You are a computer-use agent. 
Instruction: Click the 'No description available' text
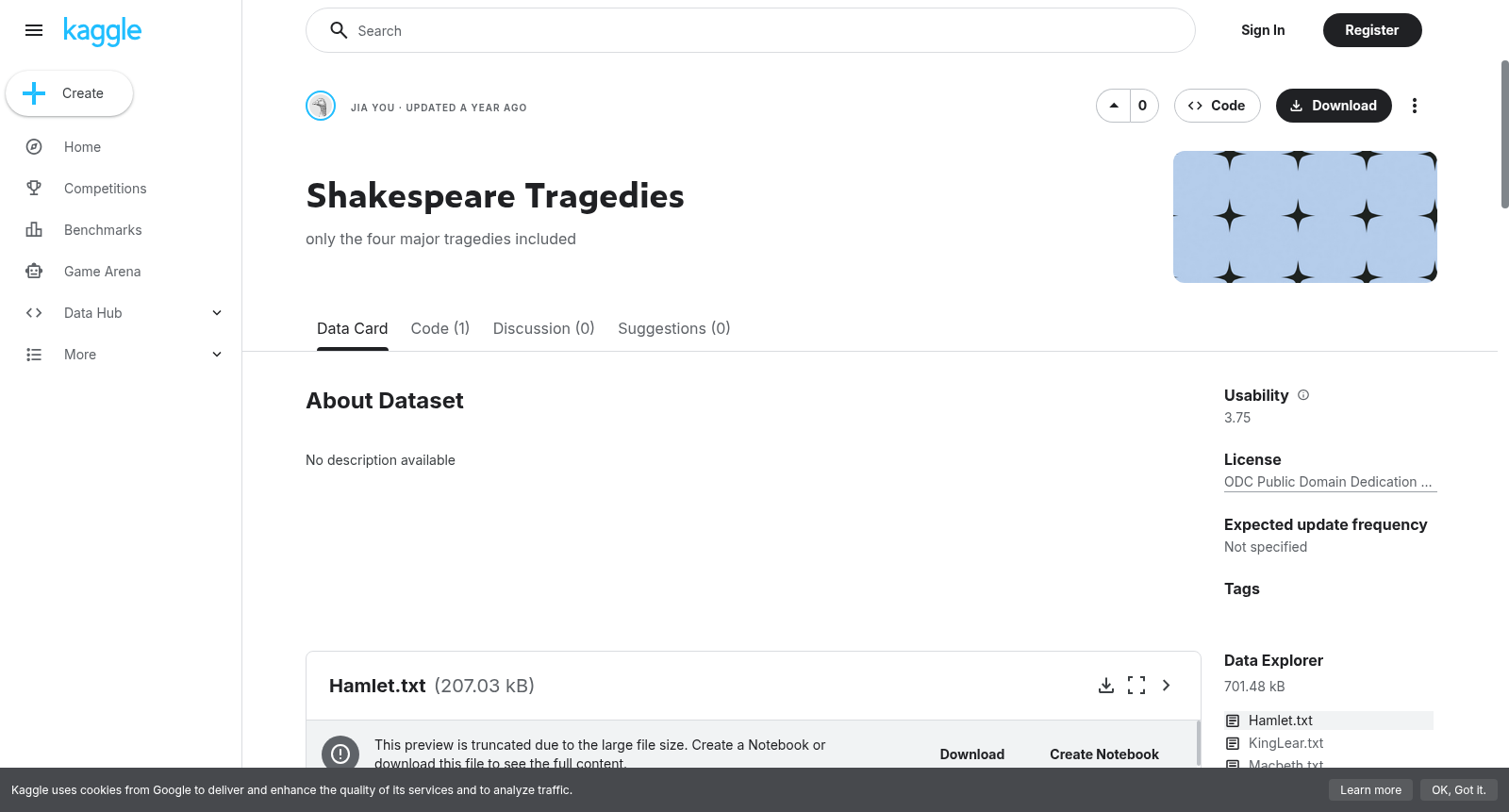tap(380, 460)
